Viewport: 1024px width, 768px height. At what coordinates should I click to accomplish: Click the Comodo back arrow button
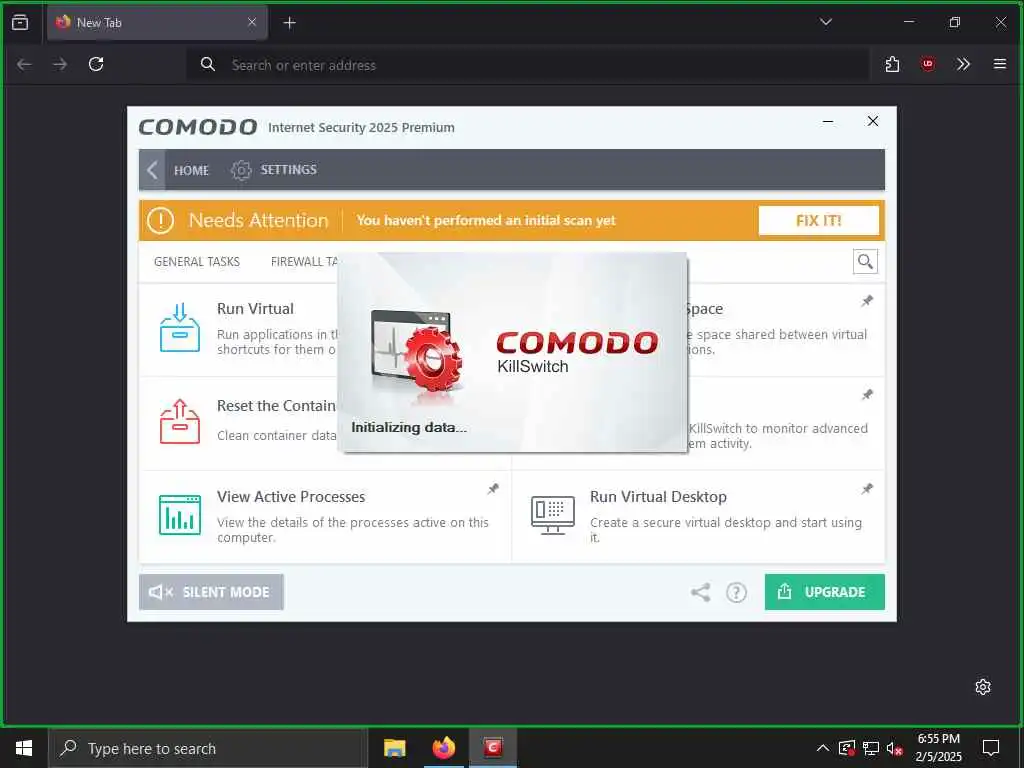point(152,170)
